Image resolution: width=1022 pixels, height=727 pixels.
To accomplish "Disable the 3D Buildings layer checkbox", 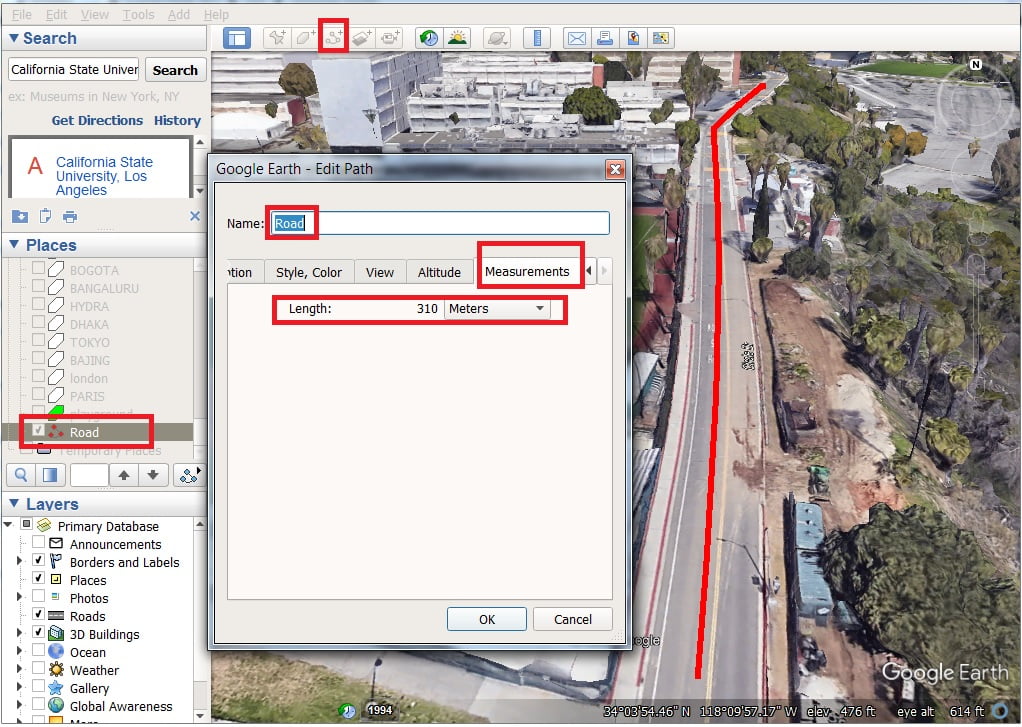I will point(38,632).
